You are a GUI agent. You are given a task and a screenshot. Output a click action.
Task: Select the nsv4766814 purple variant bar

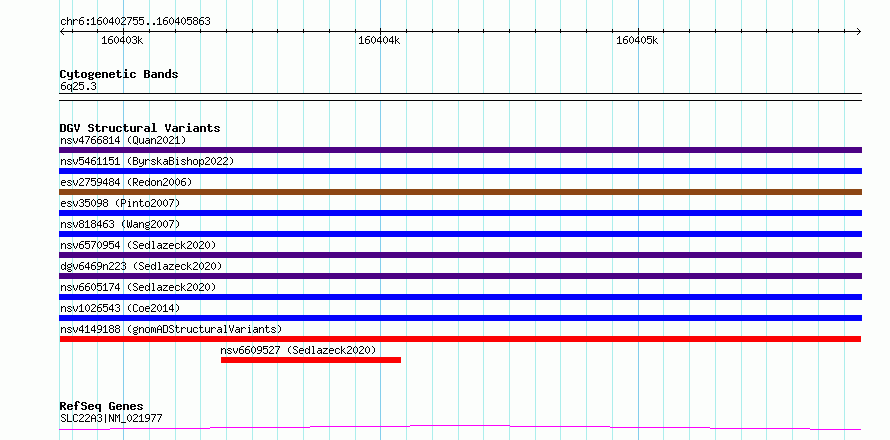[460, 150]
